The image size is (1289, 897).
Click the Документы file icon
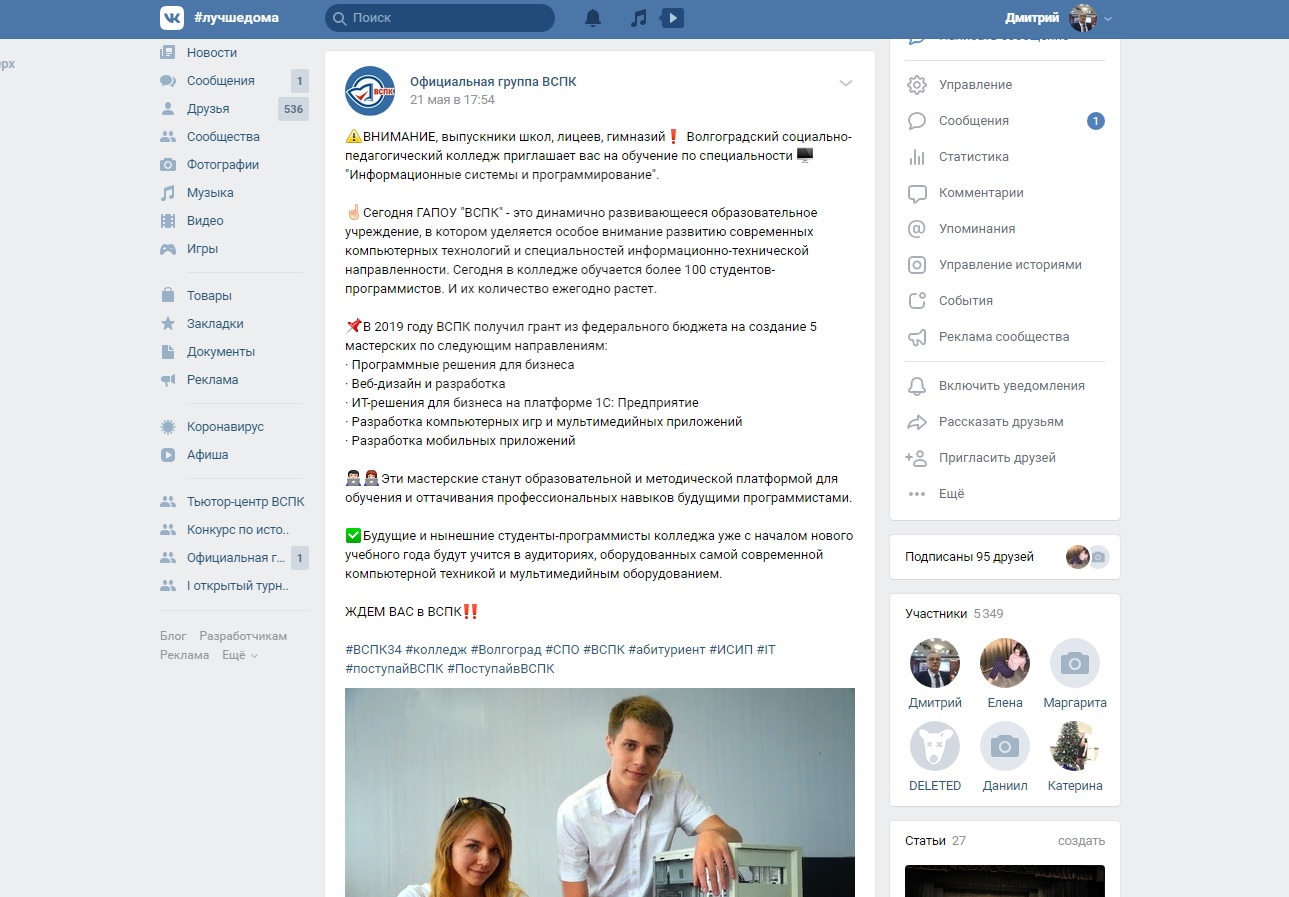coord(168,352)
